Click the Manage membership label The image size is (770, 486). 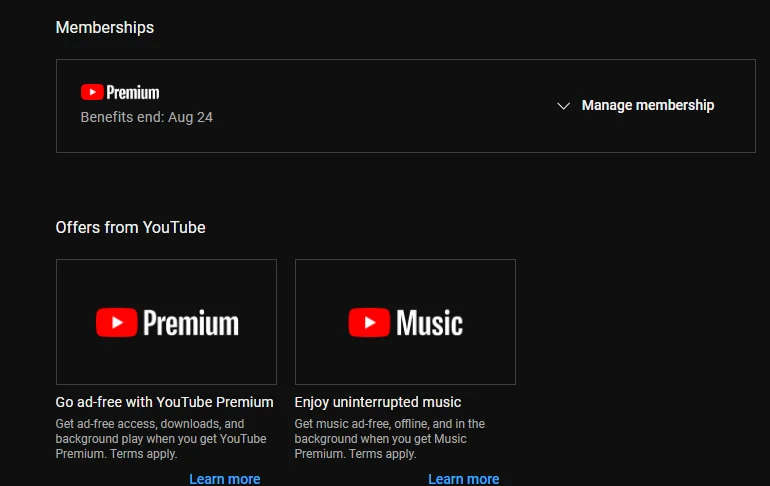coord(648,105)
